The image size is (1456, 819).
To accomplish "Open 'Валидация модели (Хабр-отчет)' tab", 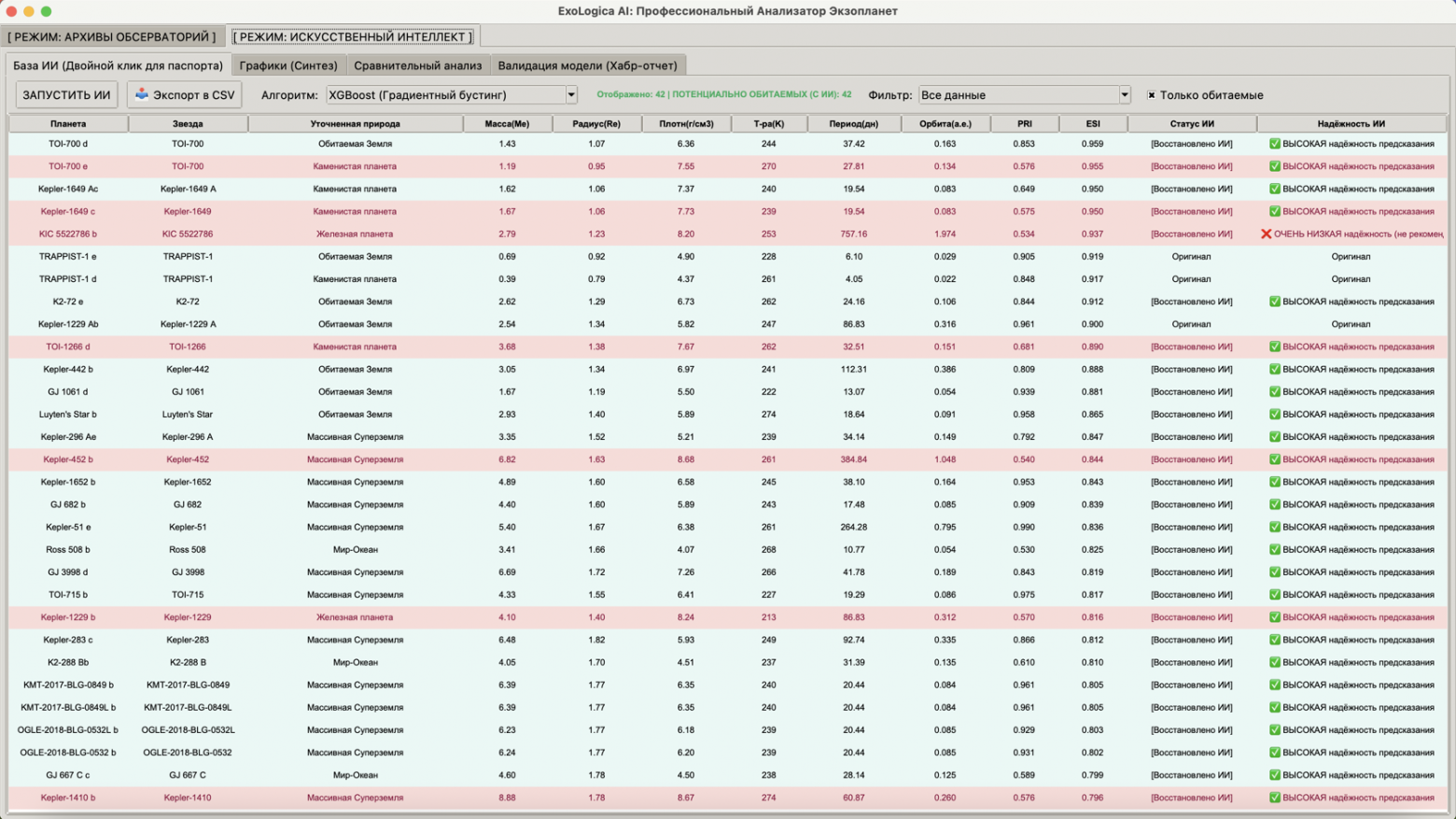I will pos(587,65).
